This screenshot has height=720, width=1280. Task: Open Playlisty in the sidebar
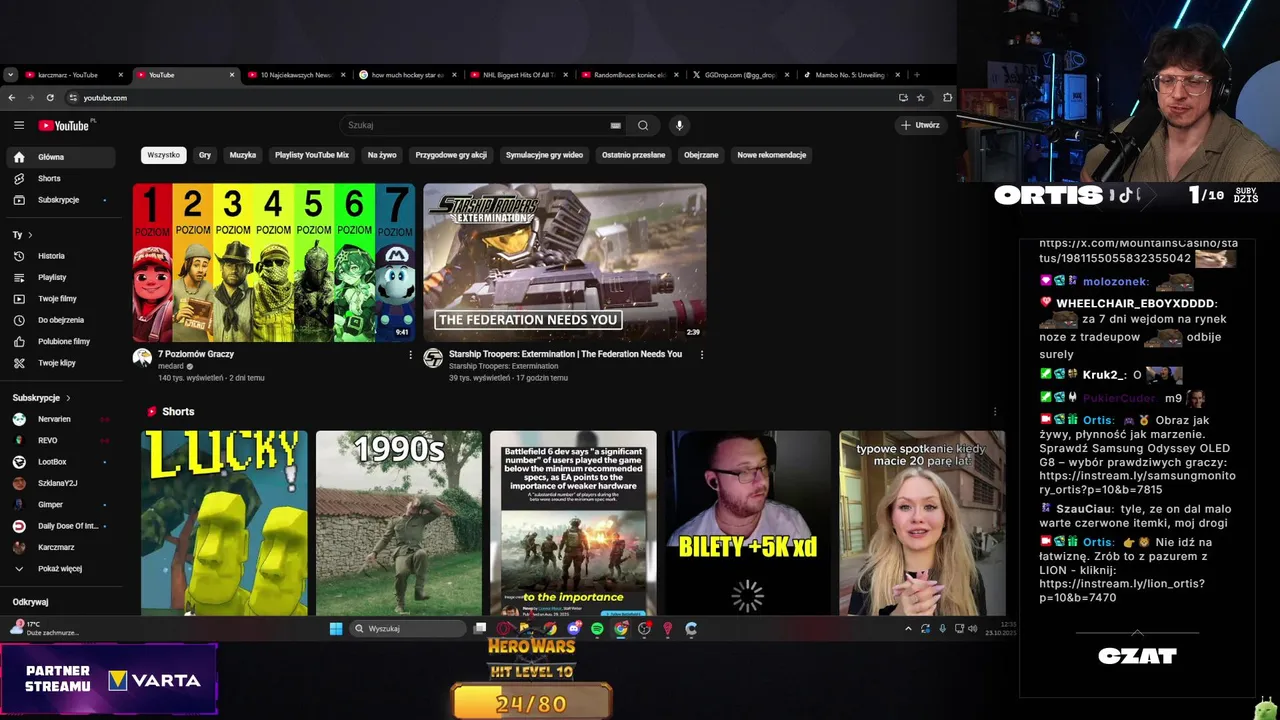coord(60,277)
